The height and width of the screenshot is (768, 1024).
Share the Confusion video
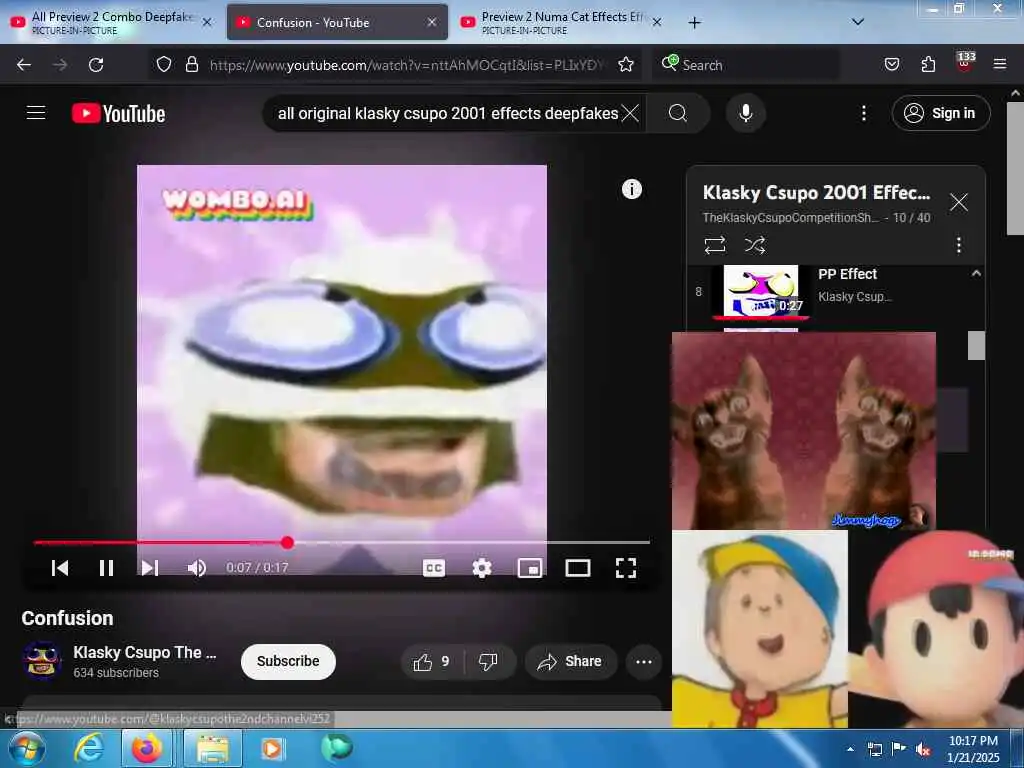570,662
